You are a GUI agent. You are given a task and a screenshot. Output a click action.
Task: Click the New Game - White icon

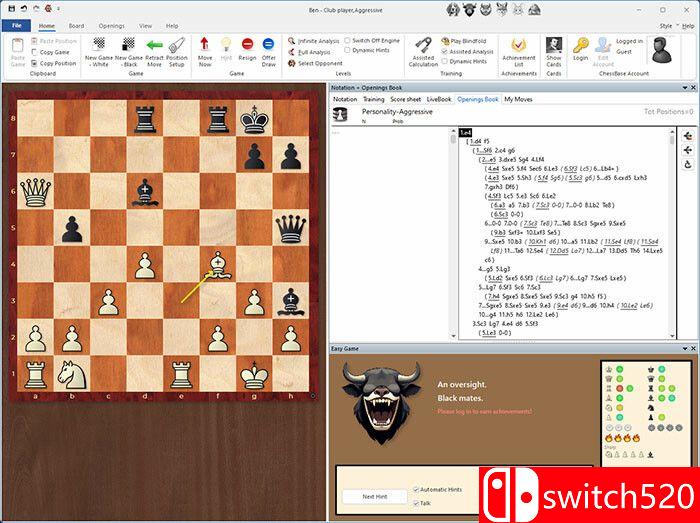coord(99,48)
